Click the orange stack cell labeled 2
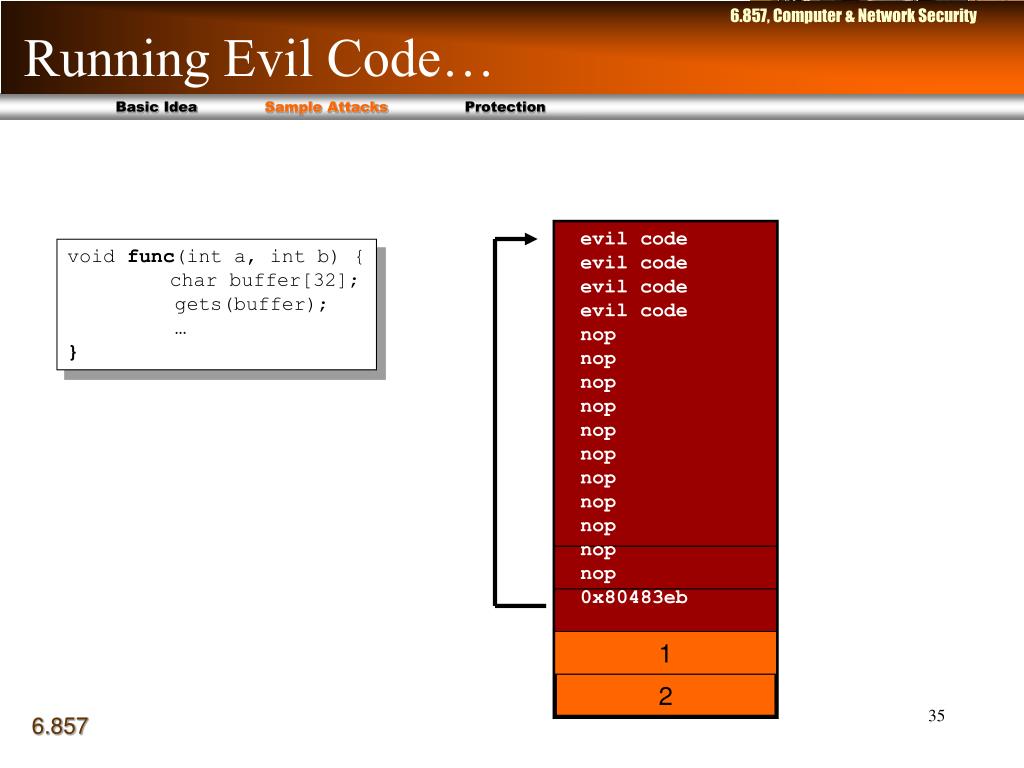 665,696
